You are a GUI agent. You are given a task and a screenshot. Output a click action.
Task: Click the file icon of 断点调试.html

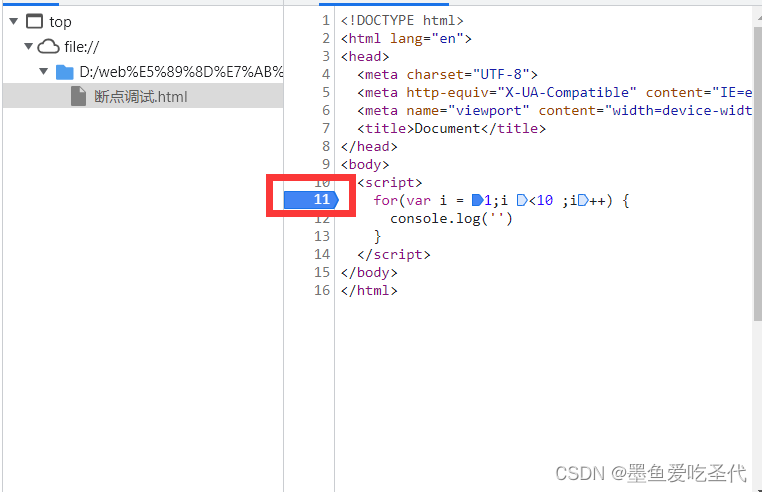pos(78,96)
